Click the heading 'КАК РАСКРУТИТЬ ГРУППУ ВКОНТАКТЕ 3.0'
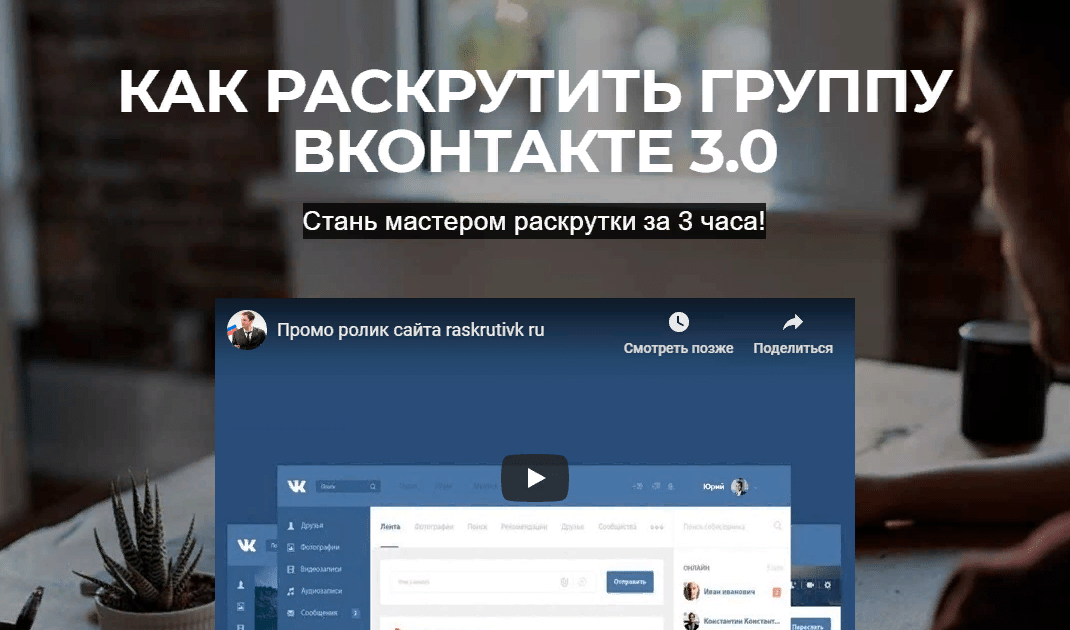 535,121
